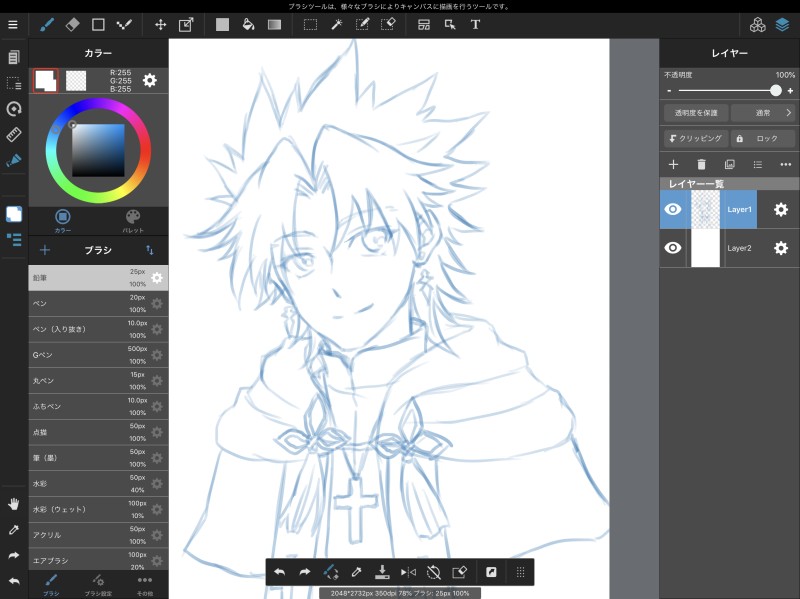
Task: Switch to その他 tab
Action: [x=145, y=585]
